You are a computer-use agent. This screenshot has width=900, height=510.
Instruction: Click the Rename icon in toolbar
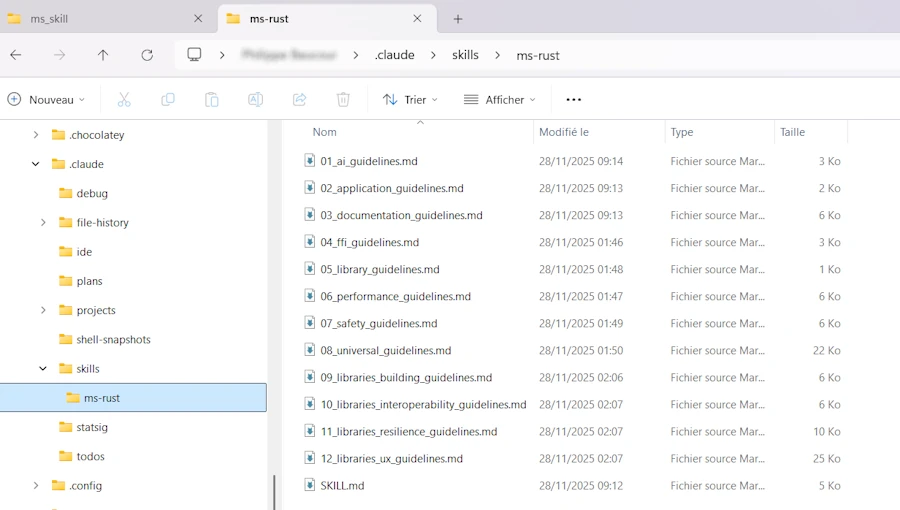pyautogui.click(x=255, y=99)
